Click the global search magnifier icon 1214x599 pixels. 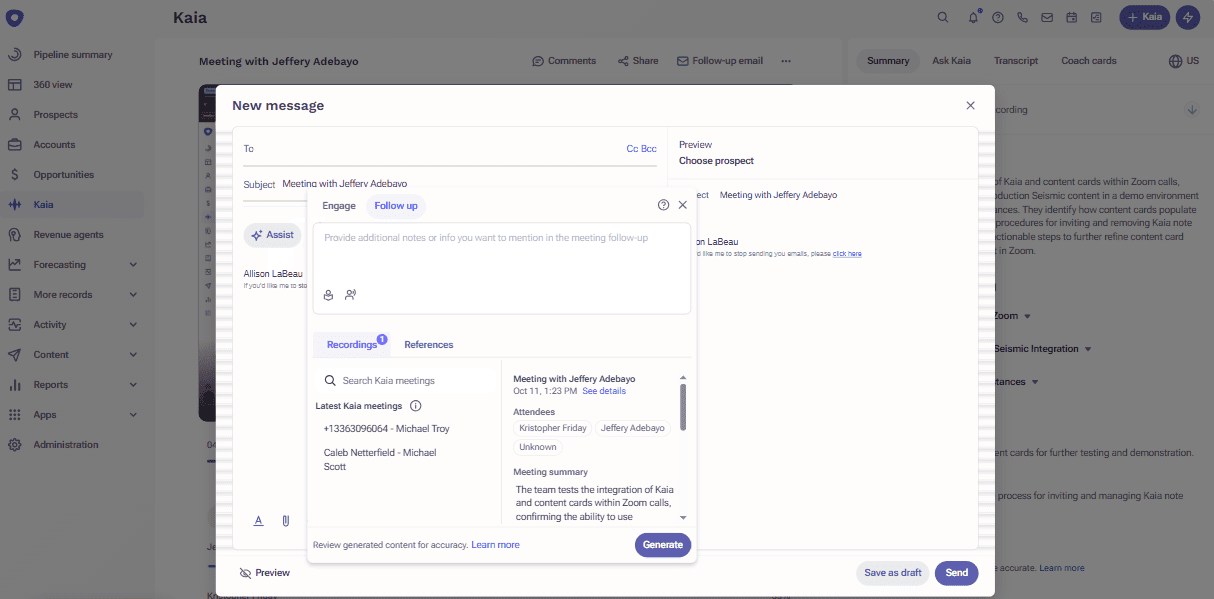[x=942, y=17]
